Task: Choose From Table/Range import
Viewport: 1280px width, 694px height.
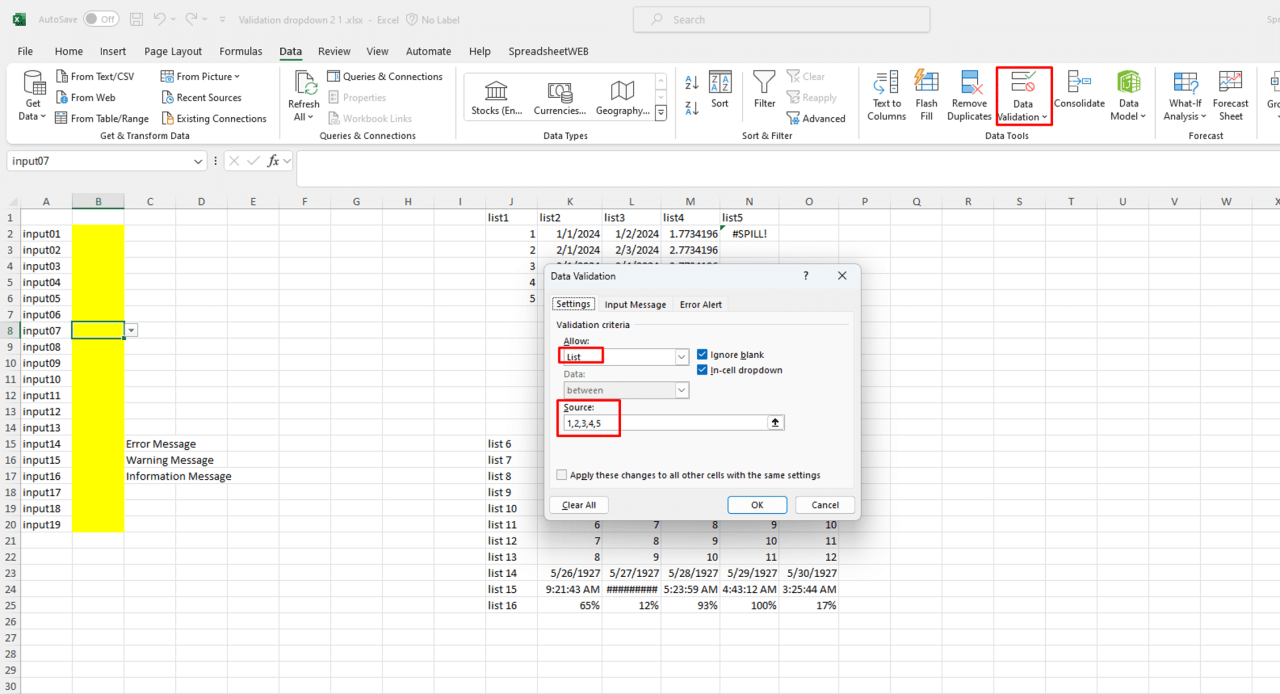Action: (101, 118)
